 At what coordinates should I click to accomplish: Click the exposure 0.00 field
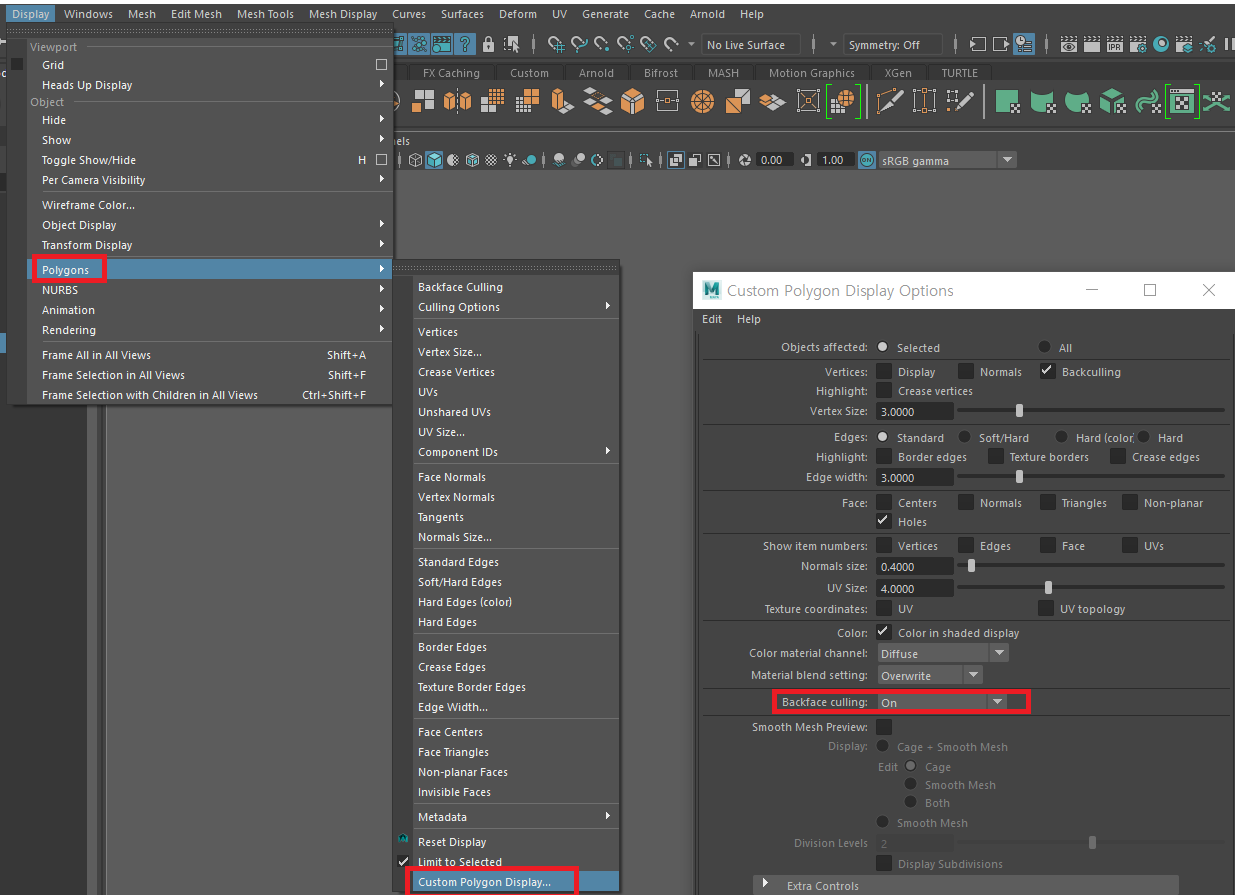click(x=773, y=160)
